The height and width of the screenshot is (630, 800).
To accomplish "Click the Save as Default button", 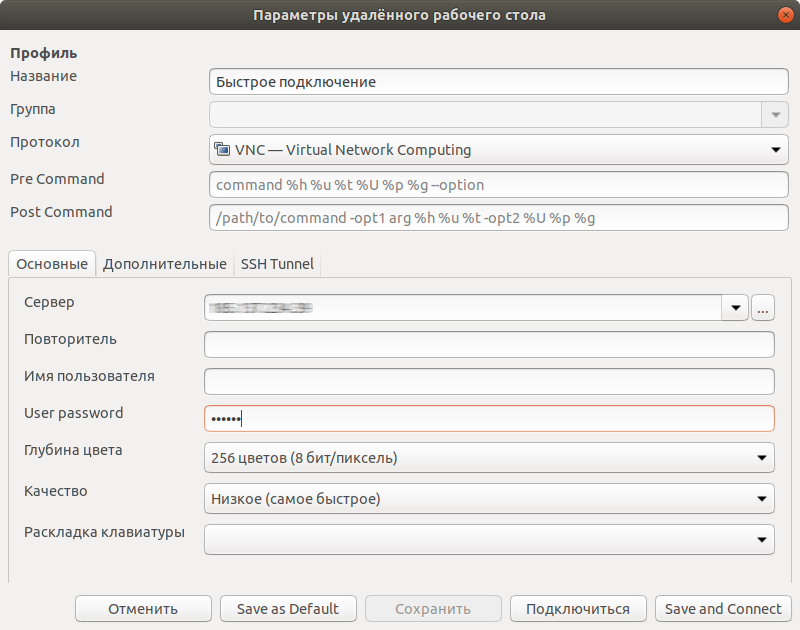I will 288,609.
